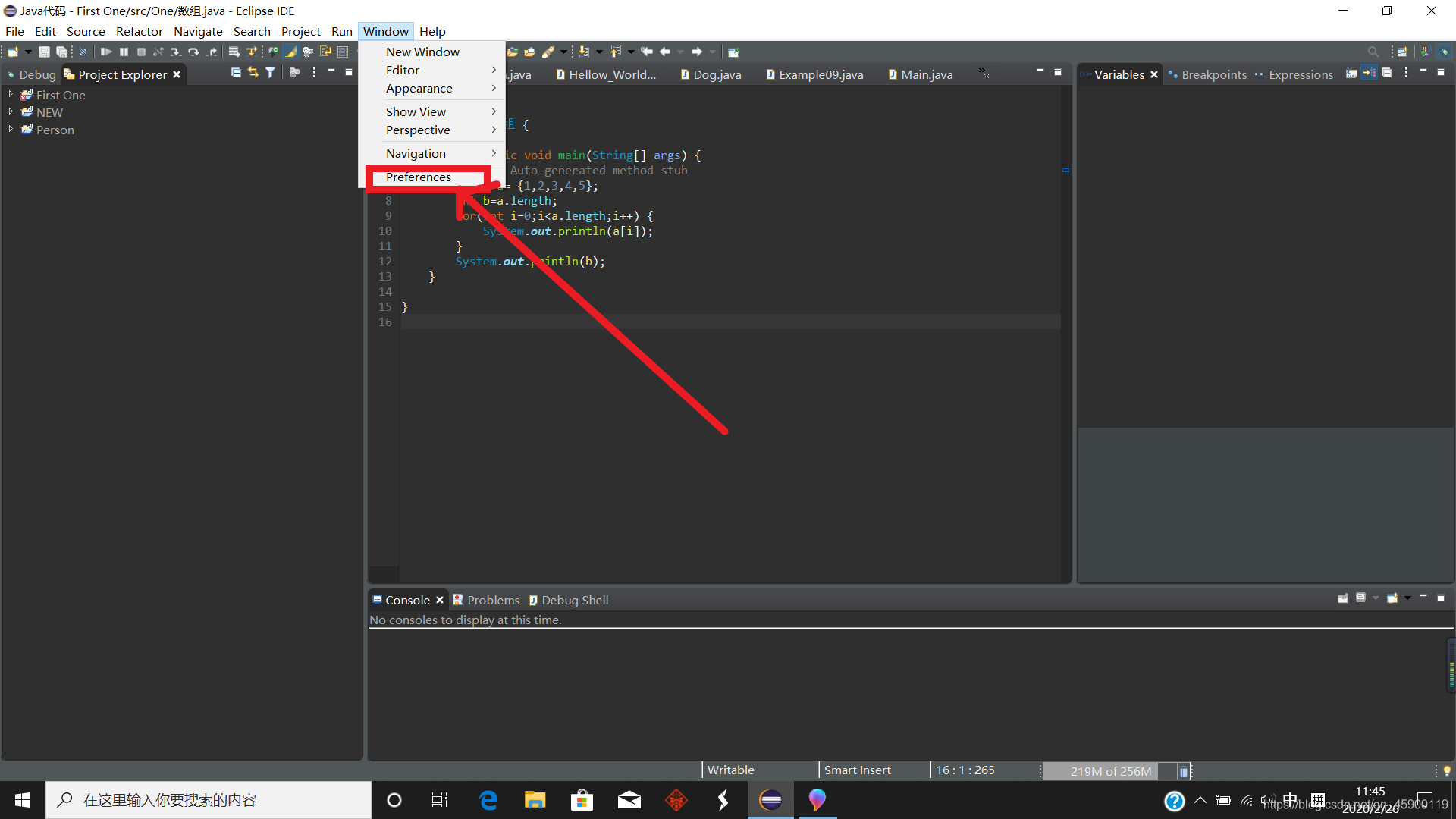The width and height of the screenshot is (1456, 819).
Task: Open the Debug Shell tab
Action: [568, 600]
